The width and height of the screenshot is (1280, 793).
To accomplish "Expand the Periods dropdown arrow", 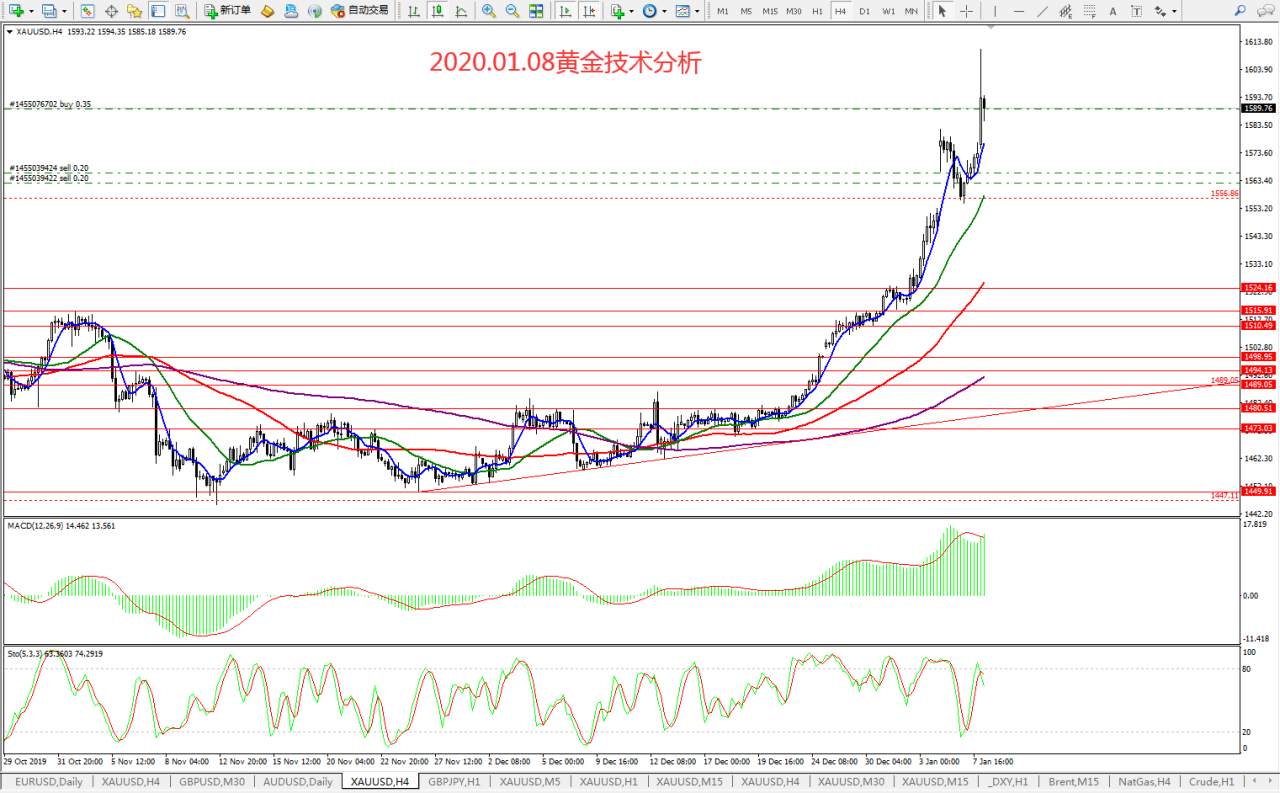I will click(x=665, y=11).
